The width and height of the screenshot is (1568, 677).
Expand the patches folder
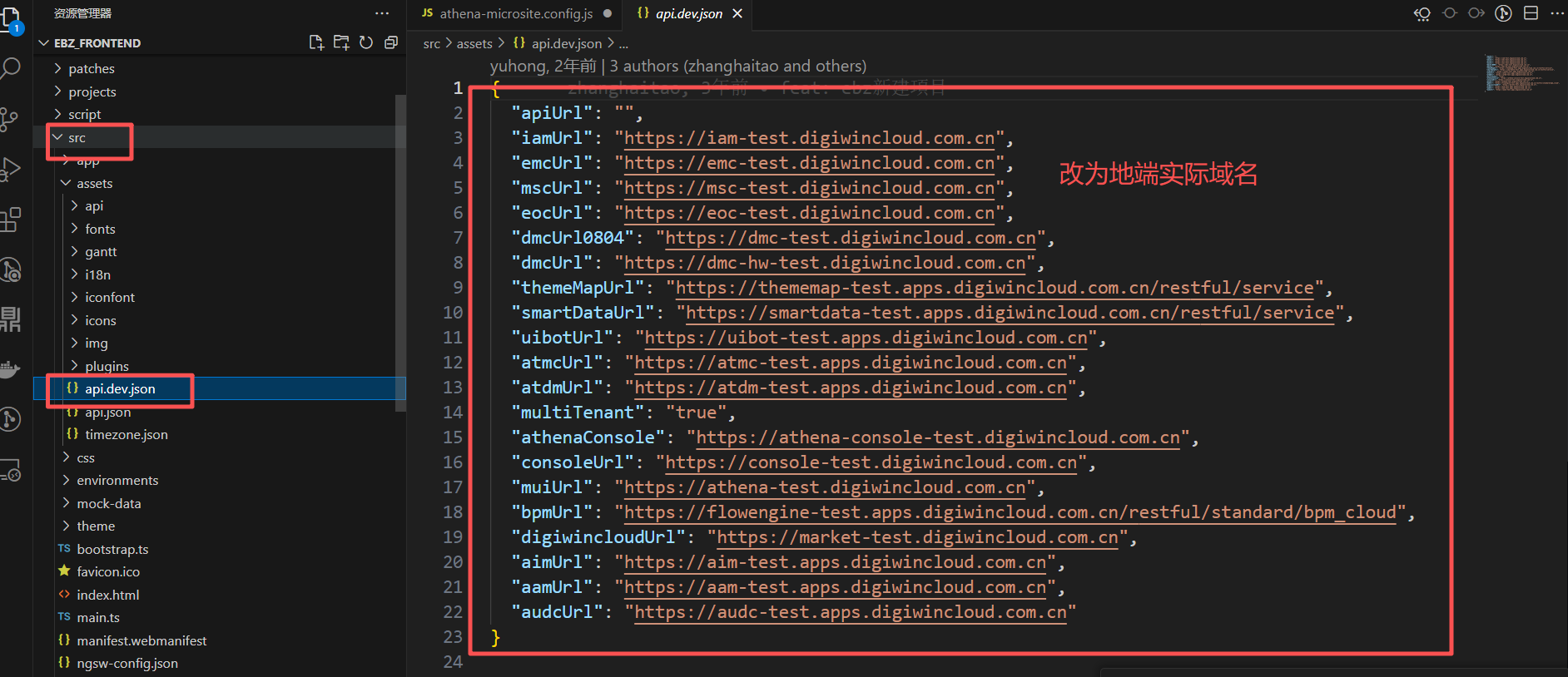point(92,69)
